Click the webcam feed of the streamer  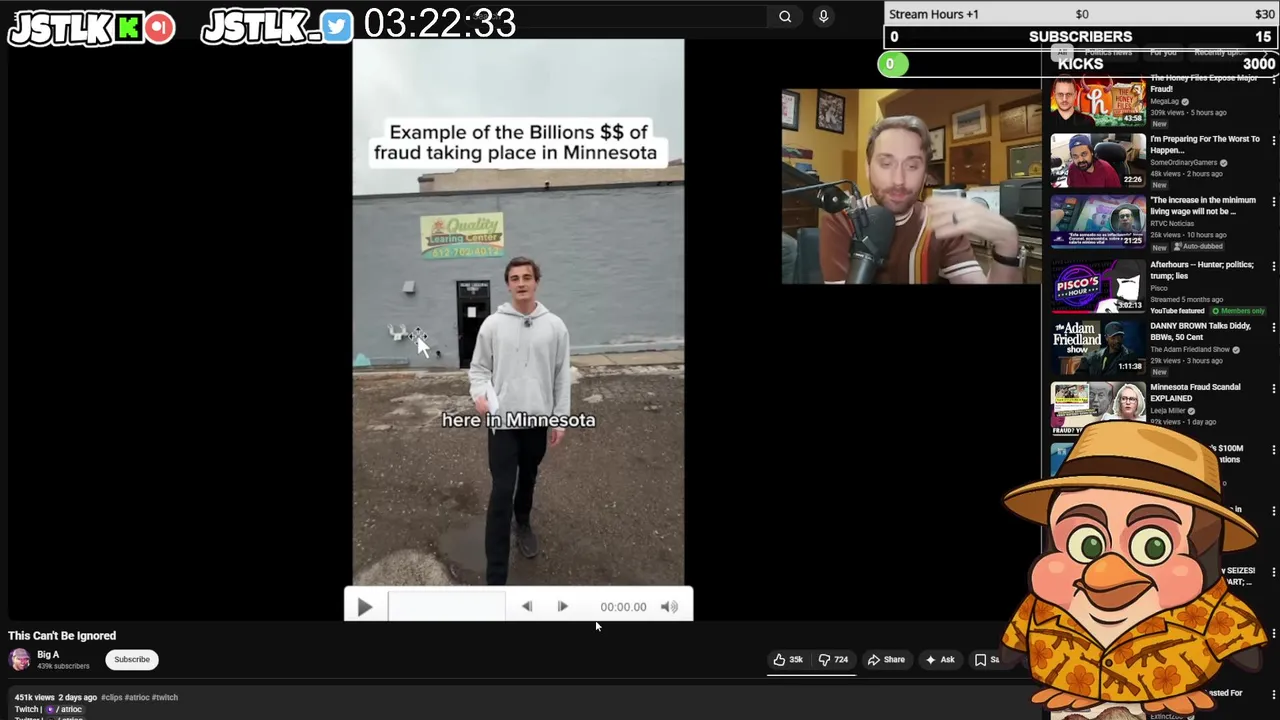pos(911,187)
